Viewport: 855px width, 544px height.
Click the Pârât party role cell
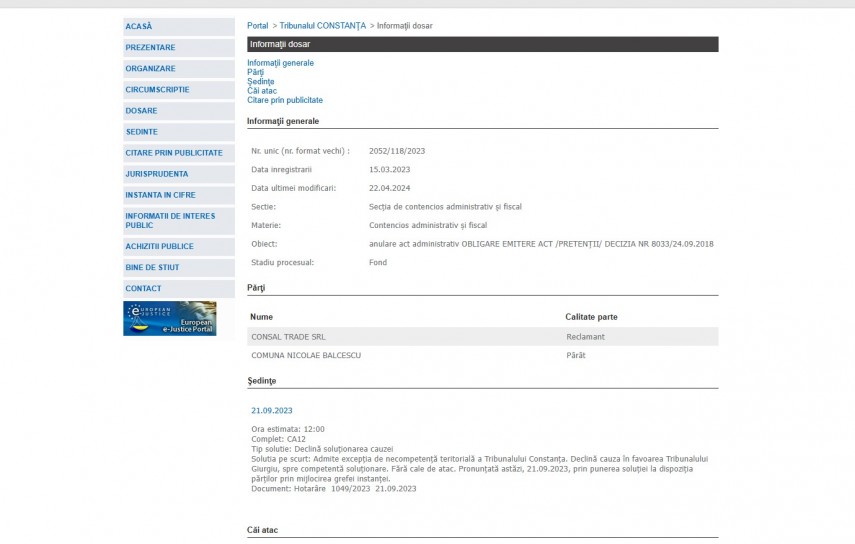pyautogui.click(x=576, y=355)
